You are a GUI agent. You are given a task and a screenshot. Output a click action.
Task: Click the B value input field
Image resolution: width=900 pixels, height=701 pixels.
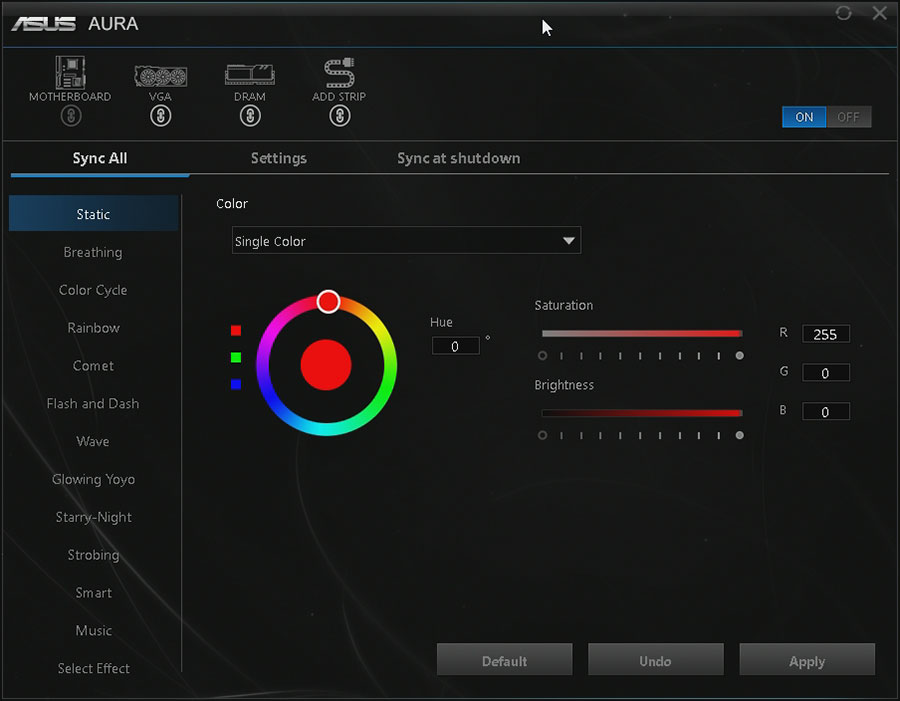pyautogui.click(x=825, y=412)
